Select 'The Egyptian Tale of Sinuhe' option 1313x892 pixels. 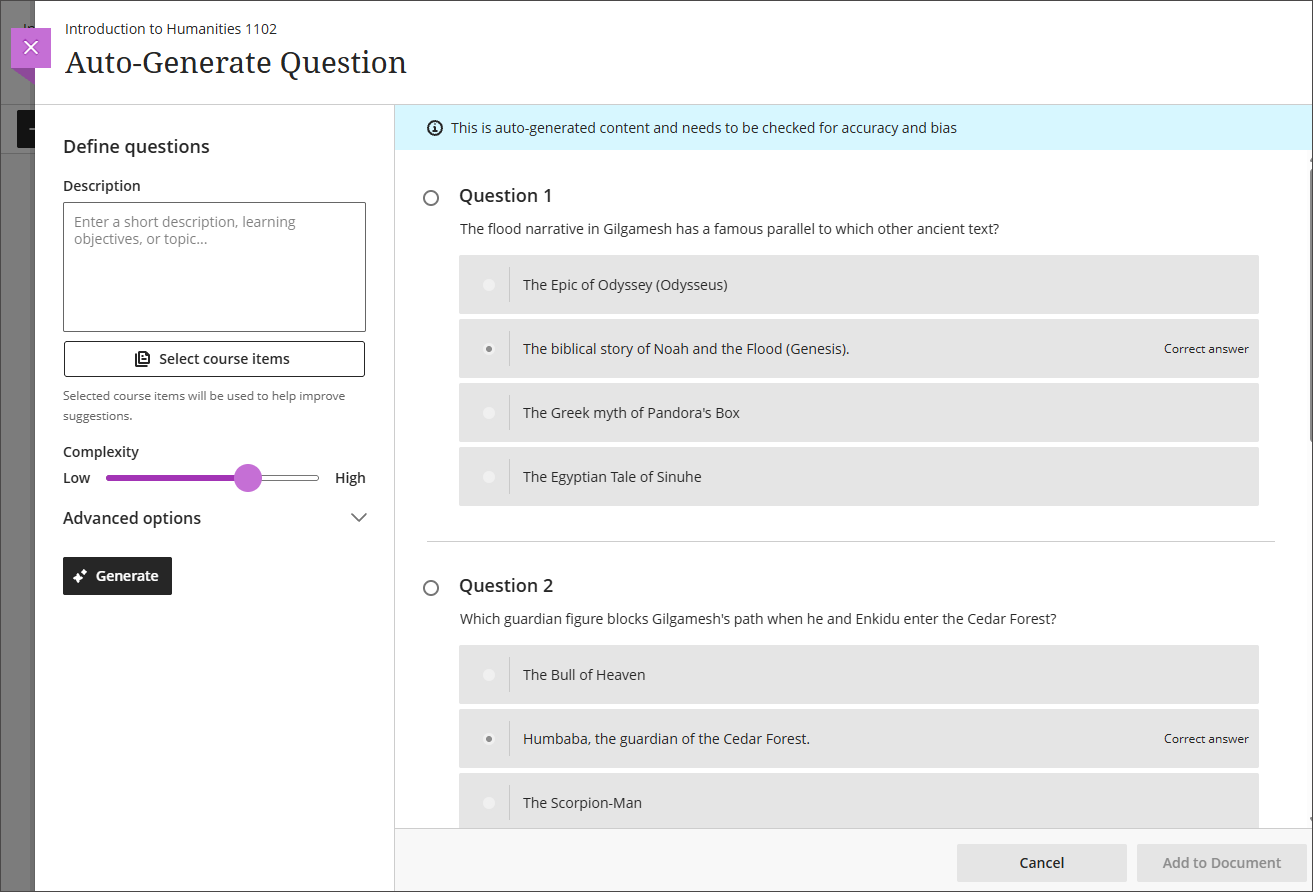point(487,476)
